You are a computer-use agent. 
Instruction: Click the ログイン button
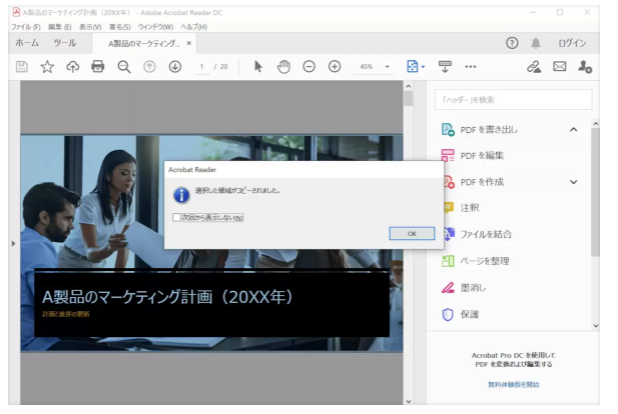coord(572,43)
